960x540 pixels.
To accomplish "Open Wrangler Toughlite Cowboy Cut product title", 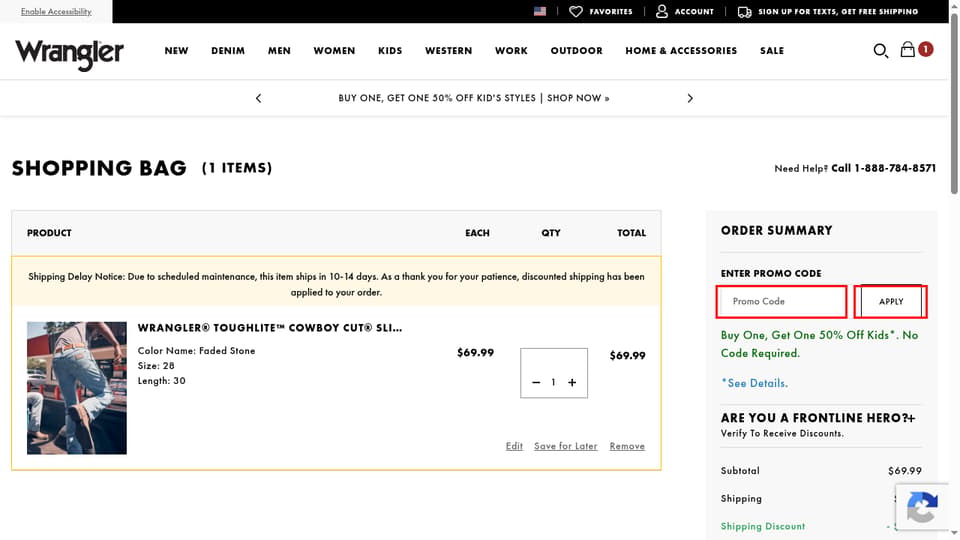I will (270, 328).
